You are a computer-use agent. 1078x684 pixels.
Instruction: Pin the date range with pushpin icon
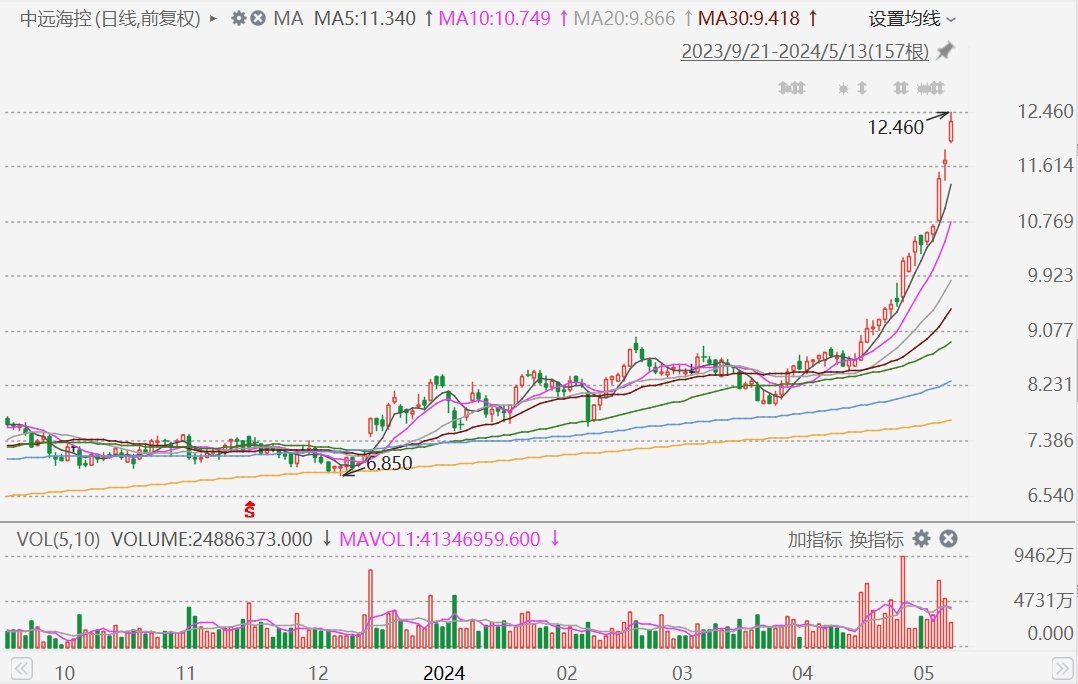point(945,51)
